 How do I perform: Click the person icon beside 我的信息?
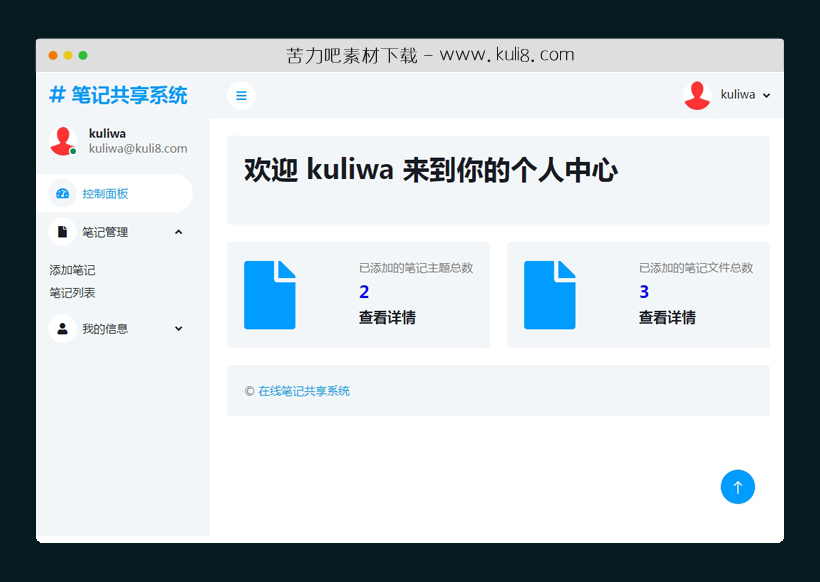tap(62, 328)
